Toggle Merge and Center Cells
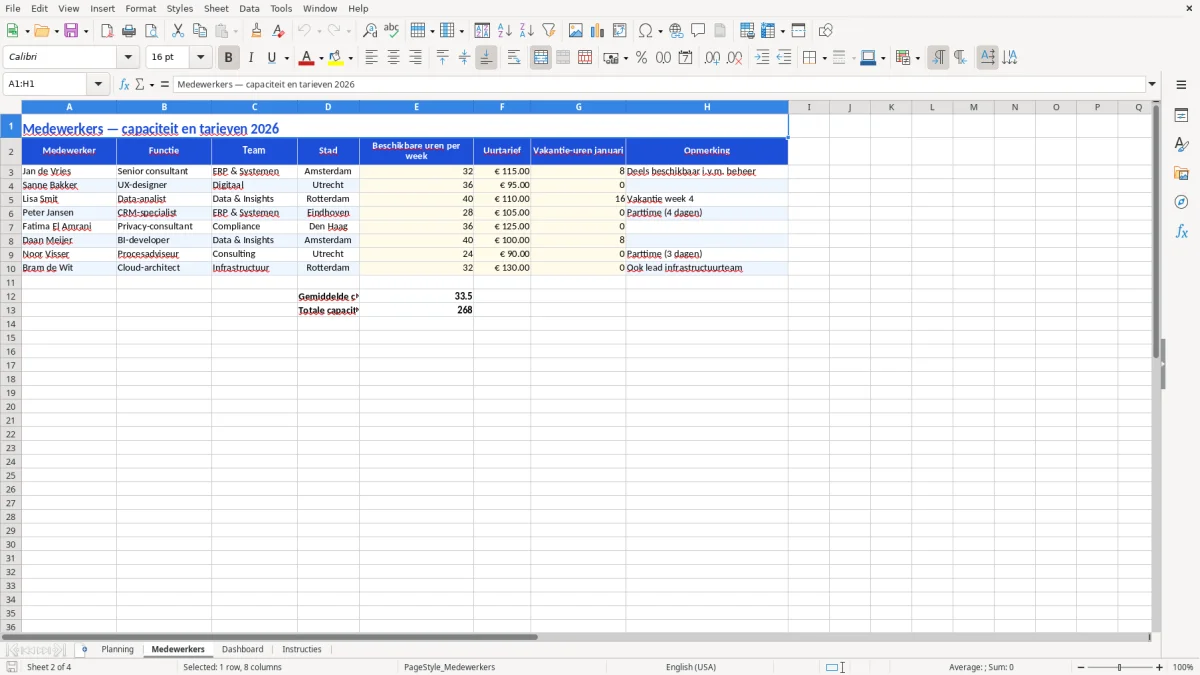The width and height of the screenshot is (1200, 675). pyautogui.click(x=541, y=58)
